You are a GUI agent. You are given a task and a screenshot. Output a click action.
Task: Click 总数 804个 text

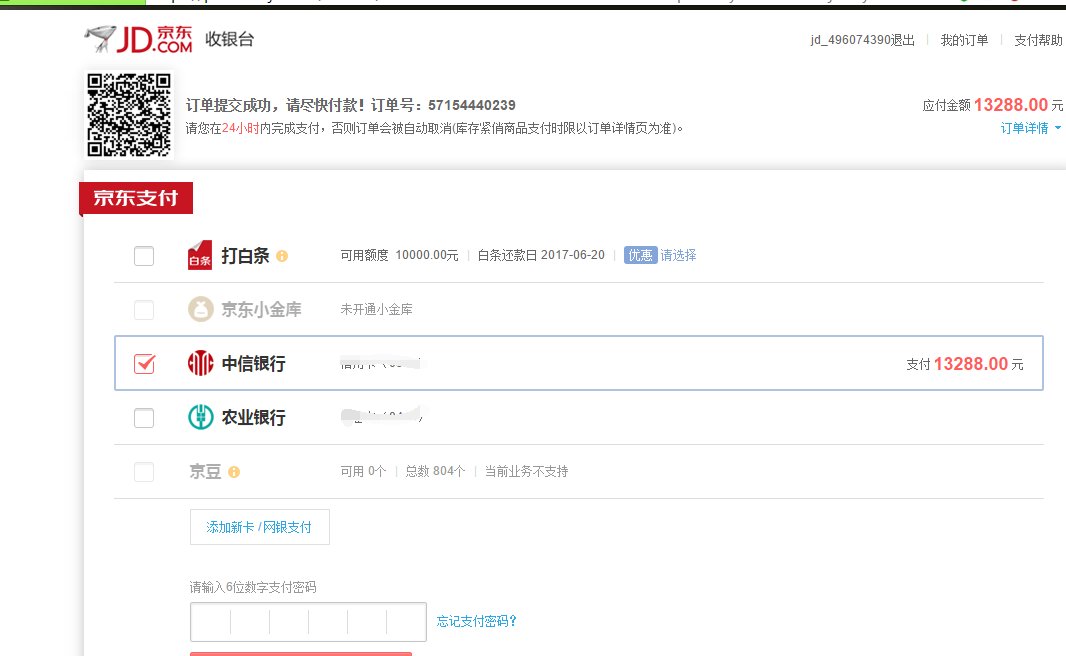435,471
